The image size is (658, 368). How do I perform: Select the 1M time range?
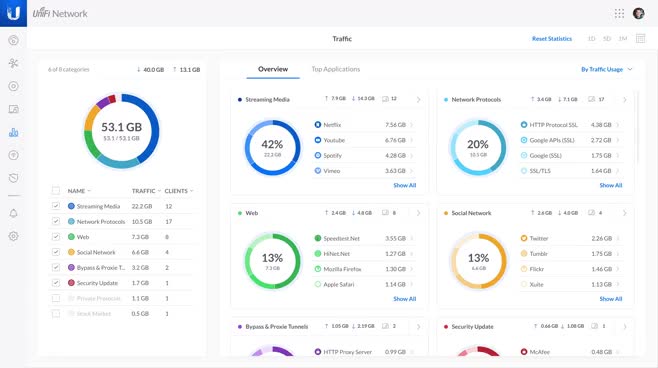pyautogui.click(x=623, y=39)
